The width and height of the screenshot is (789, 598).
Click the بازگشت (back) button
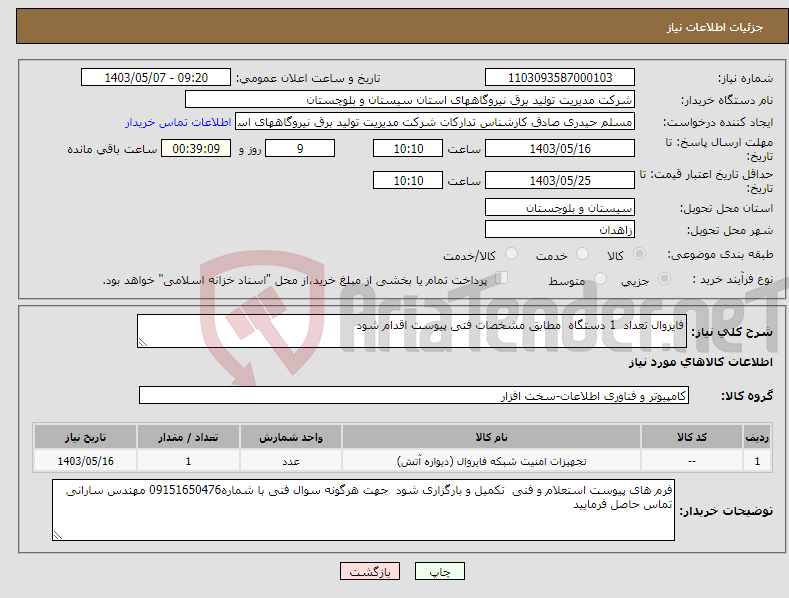(x=370, y=571)
